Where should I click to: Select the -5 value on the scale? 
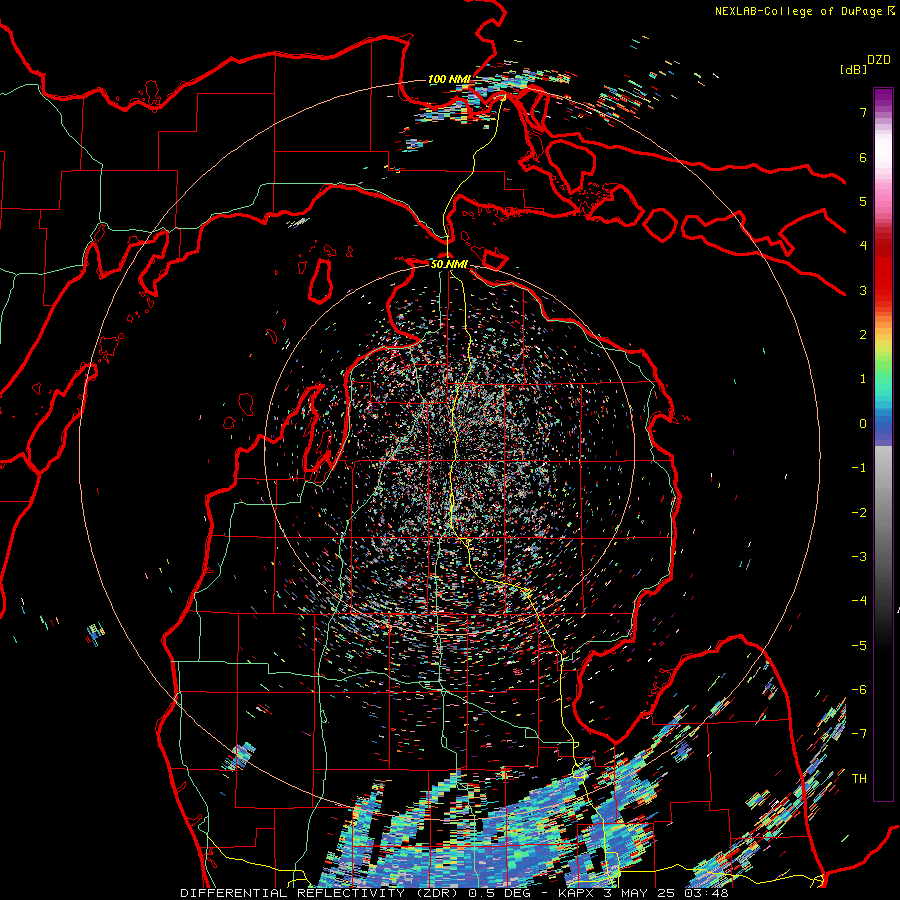(x=859, y=646)
